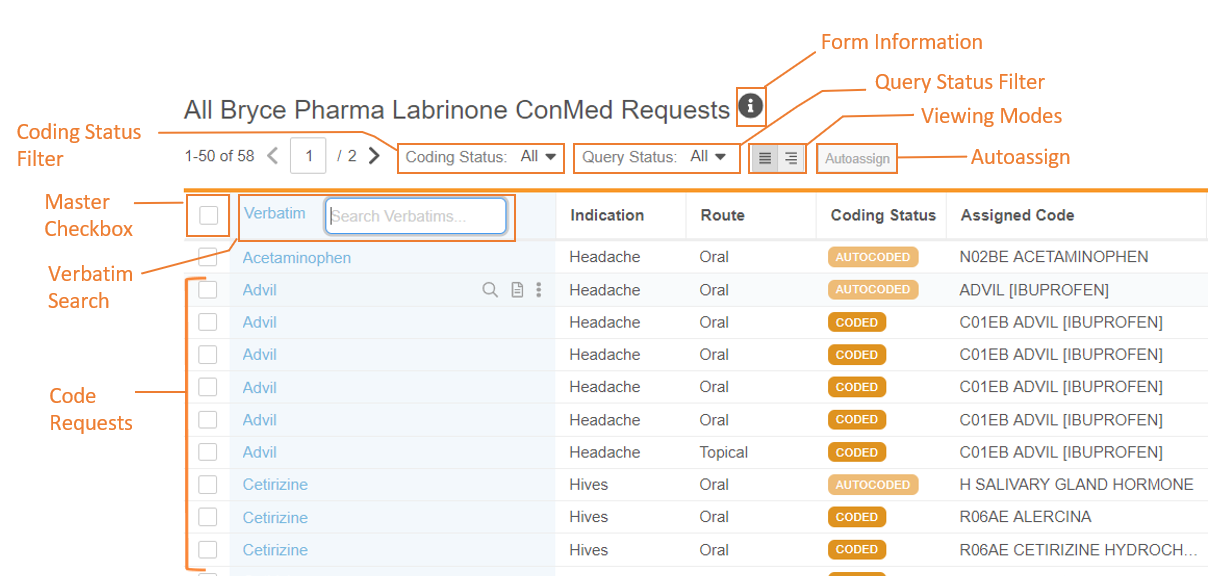Click the AUTOCODED badge on the Acetaminophen row
Viewport: 1208px width, 576px height.
tap(873, 257)
